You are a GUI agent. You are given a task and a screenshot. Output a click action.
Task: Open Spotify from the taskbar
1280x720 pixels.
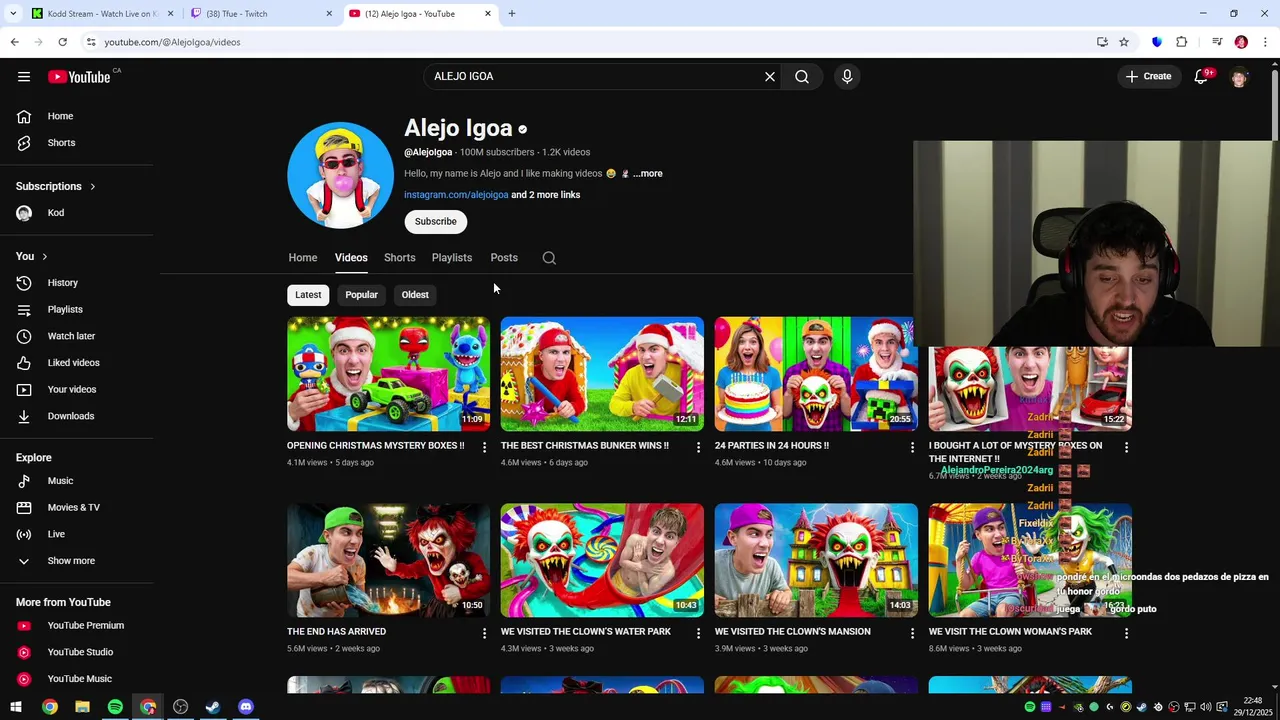click(115, 707)
